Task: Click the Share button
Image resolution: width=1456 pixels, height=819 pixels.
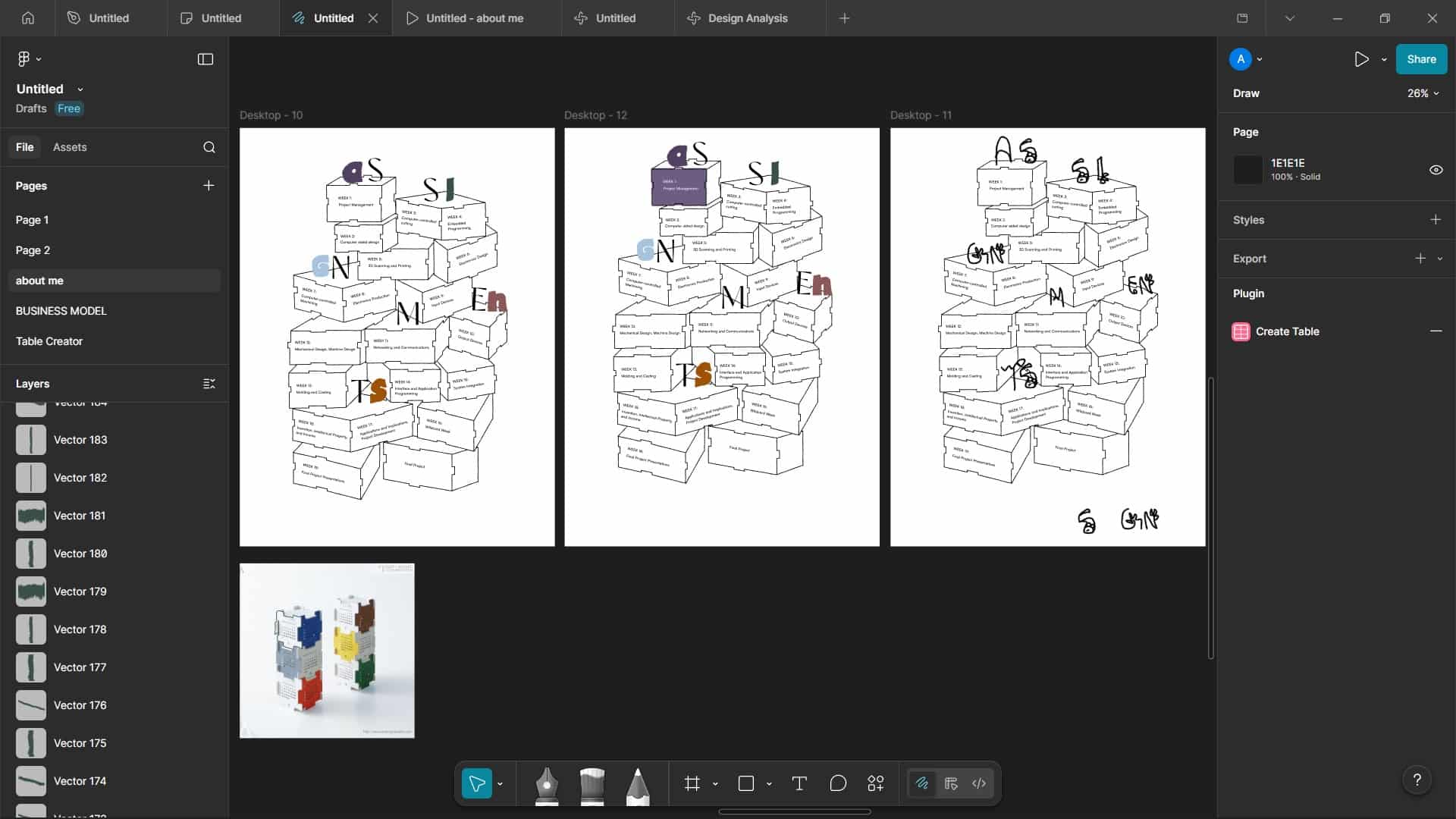Action: point(1420,59)
